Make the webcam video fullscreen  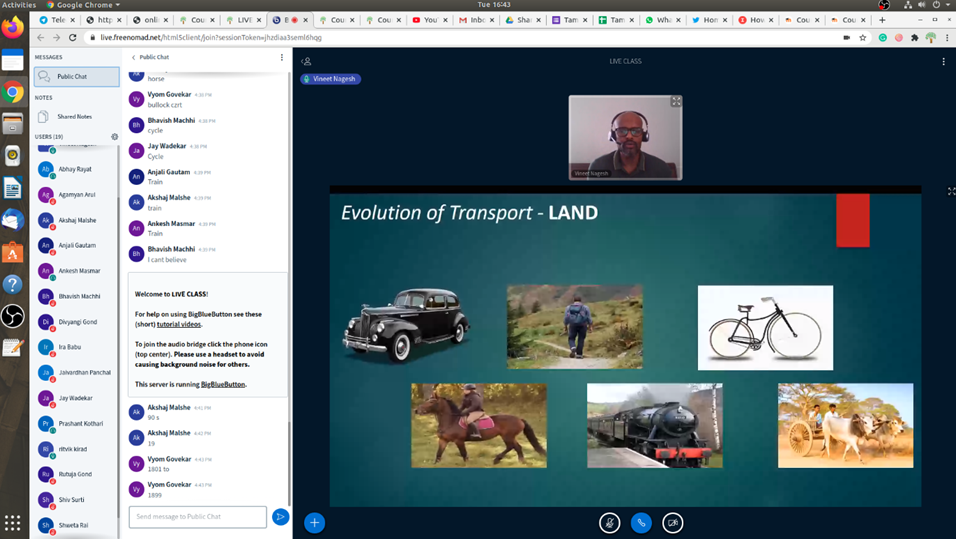pyautogui.click(x=676, y=102)
